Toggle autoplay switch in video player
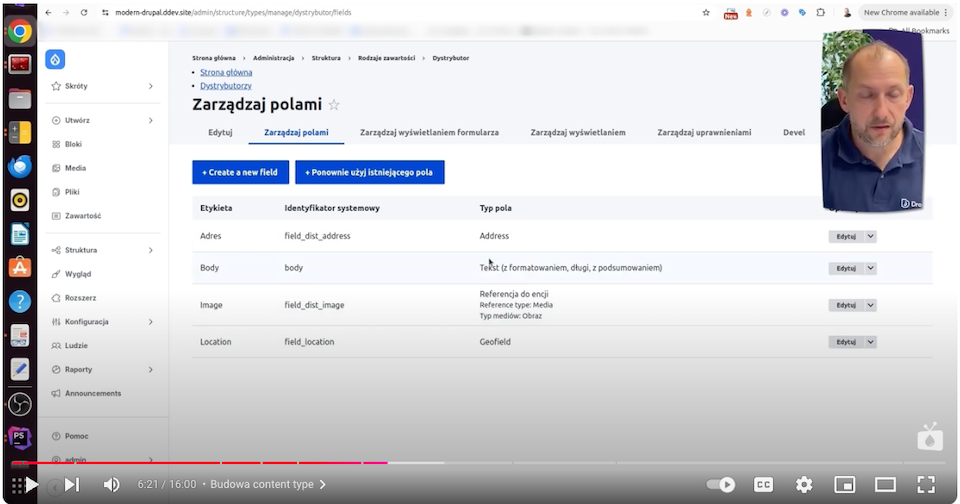Viewport: 960px width, 504px height. (721, 484)
